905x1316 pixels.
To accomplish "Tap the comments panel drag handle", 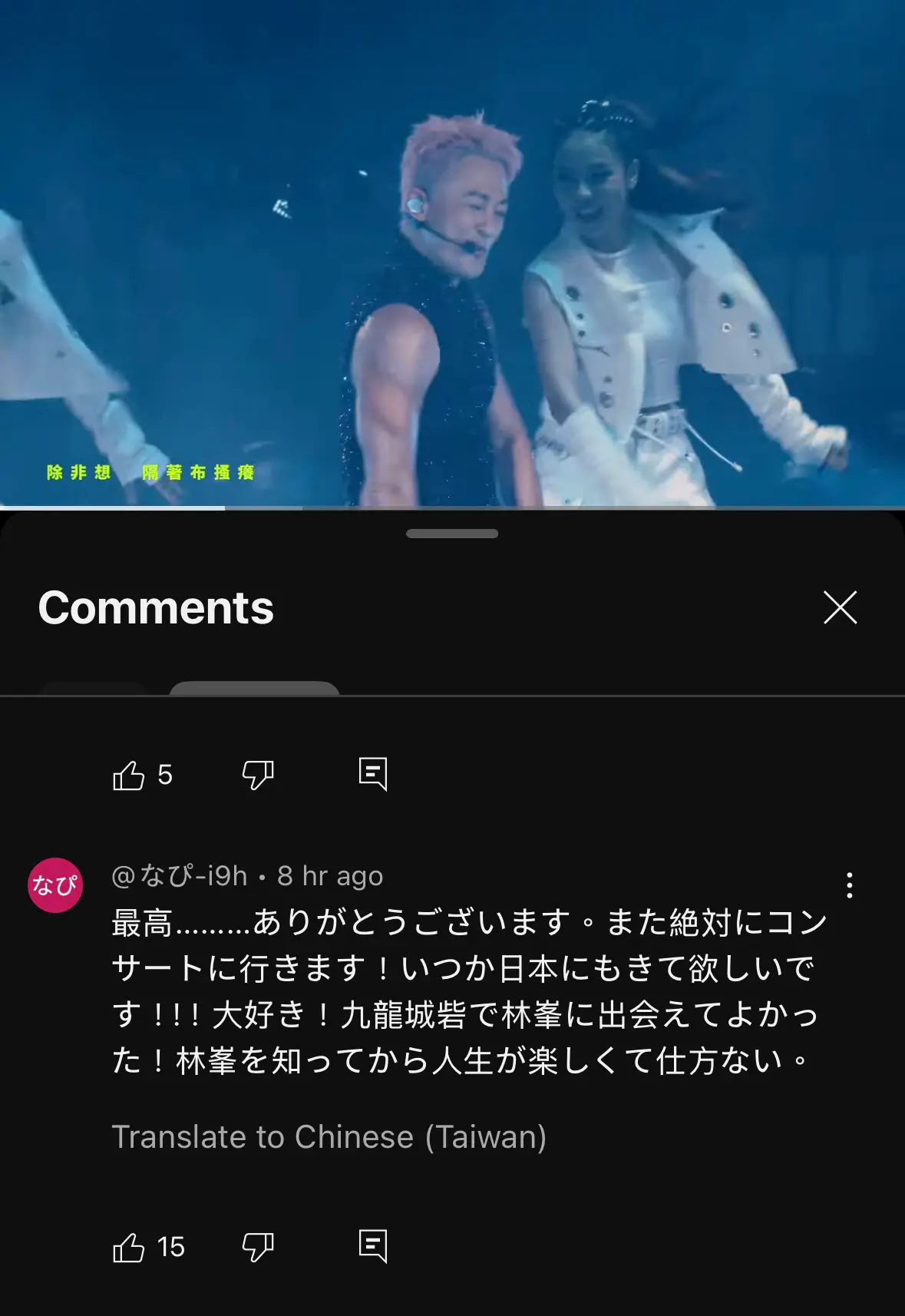I will (x=452, y=534).
